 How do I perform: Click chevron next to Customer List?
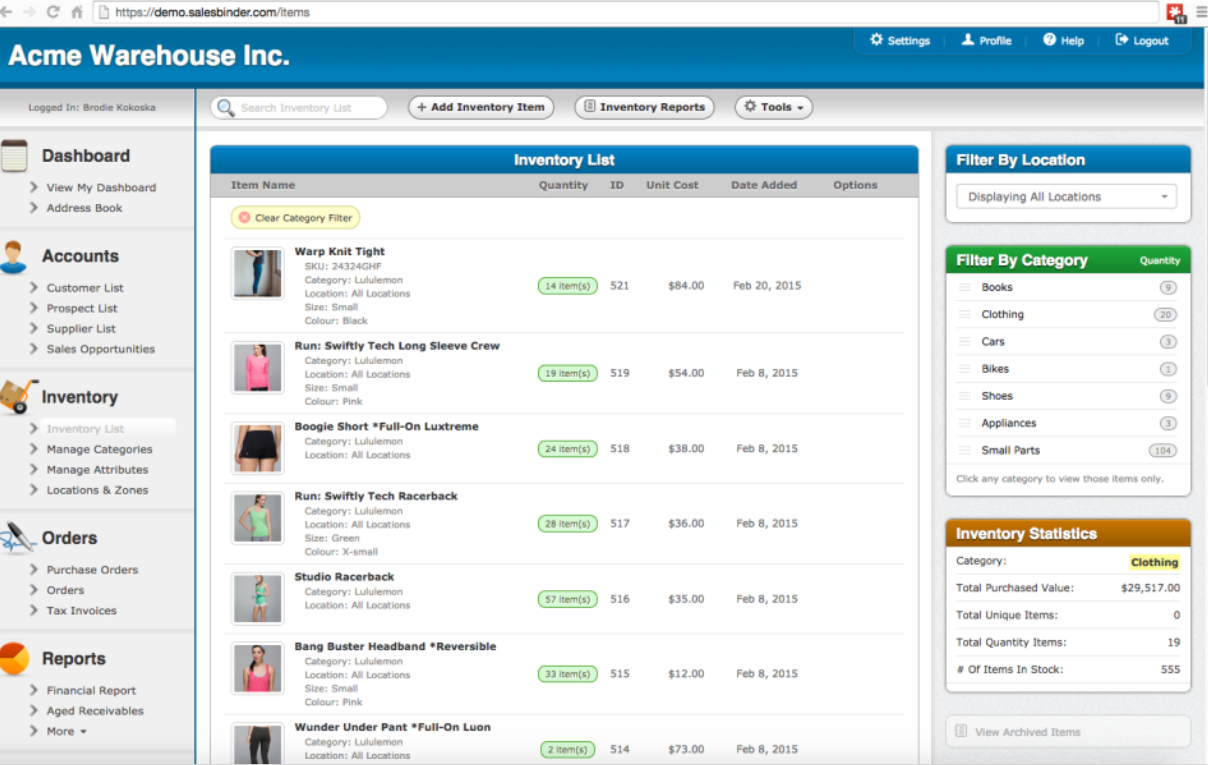tap(34, 288)
